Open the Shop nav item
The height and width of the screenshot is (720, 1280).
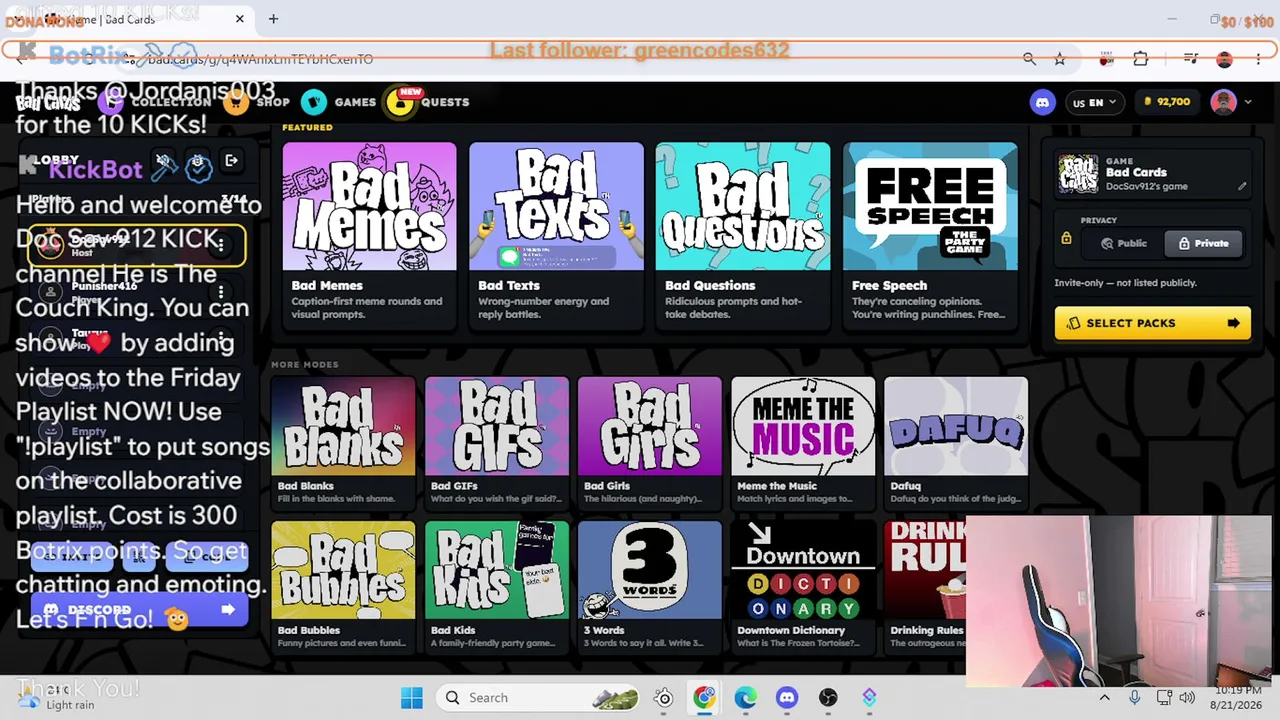257,102
